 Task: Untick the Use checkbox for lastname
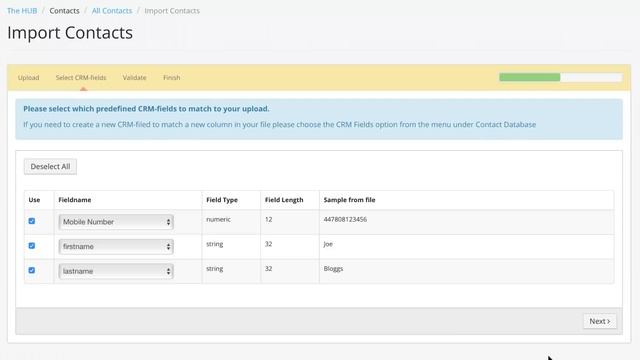point(32,270)
